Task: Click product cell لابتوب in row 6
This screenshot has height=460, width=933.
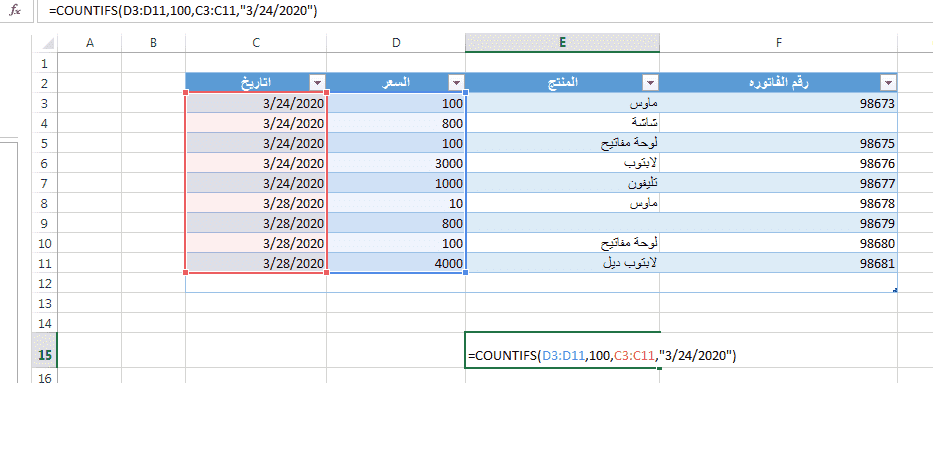Action: click(562, 163)
